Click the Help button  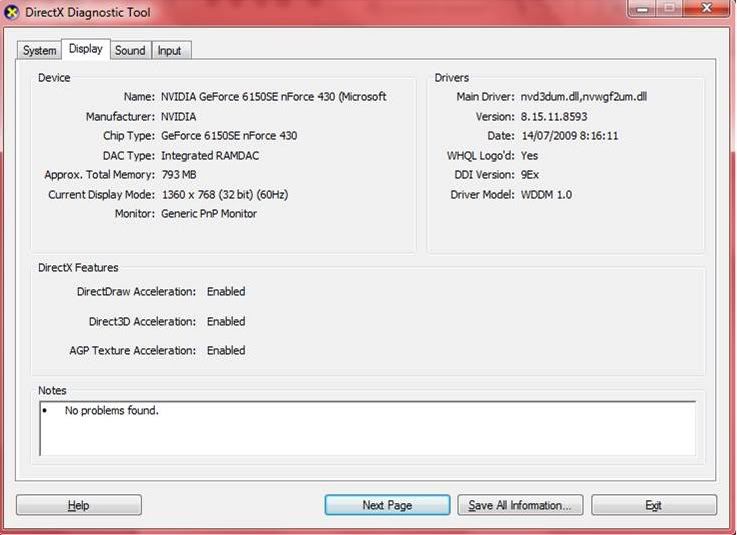[x=78, y=505]
